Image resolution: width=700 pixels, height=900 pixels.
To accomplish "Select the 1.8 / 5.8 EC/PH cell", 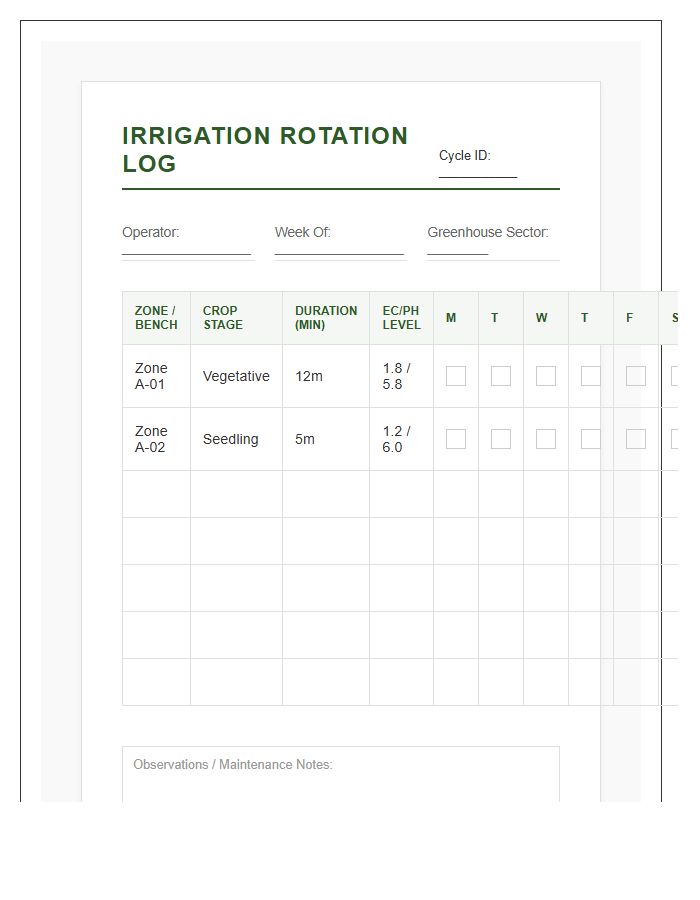I will coord(402,376).
